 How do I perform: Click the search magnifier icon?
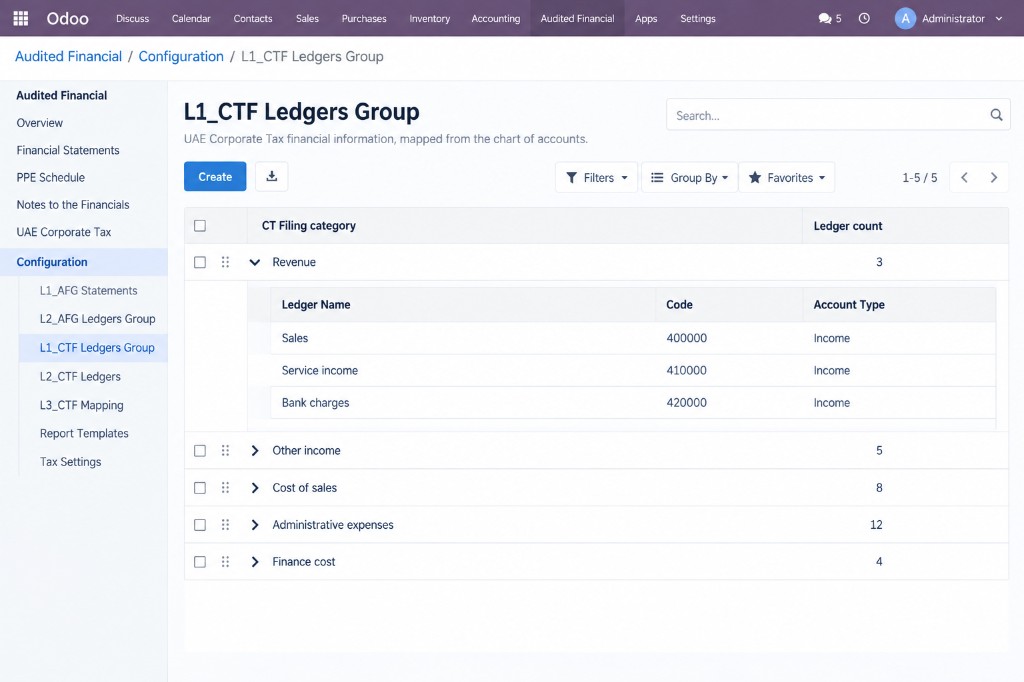pos(996,115)
